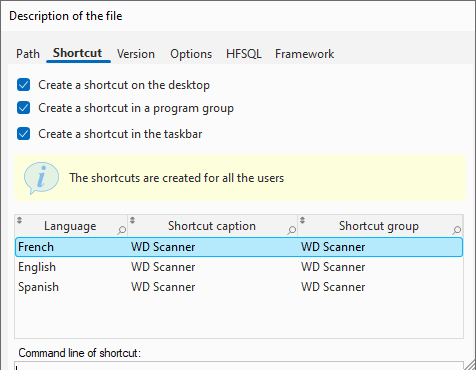
Task: Click the search magnifier in Shortcut caption column
Action: click(x=292, y=230)
